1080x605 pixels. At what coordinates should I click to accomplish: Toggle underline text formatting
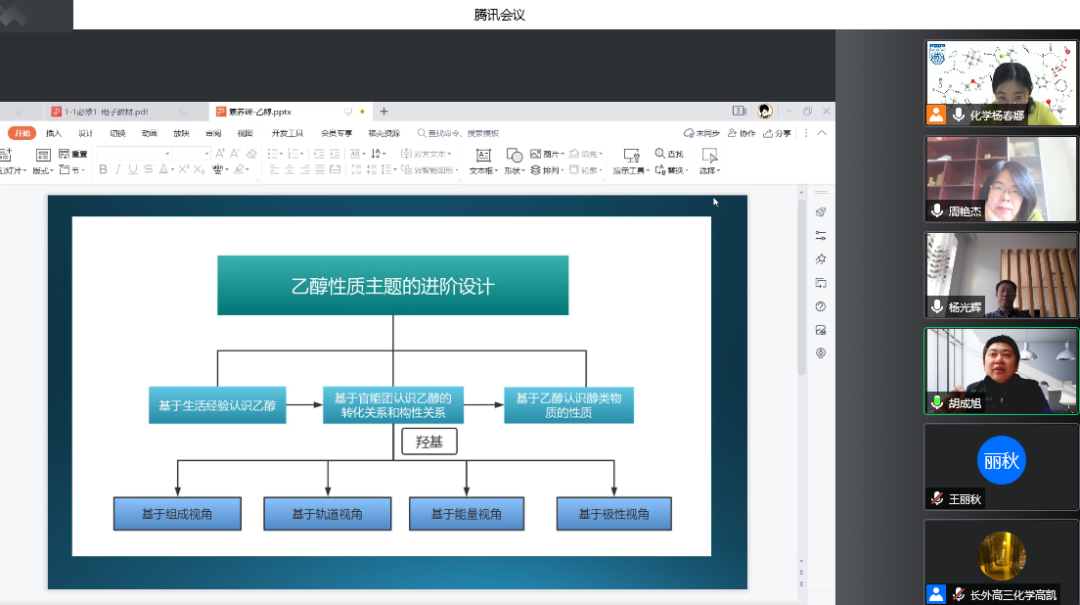click(133, 170)
